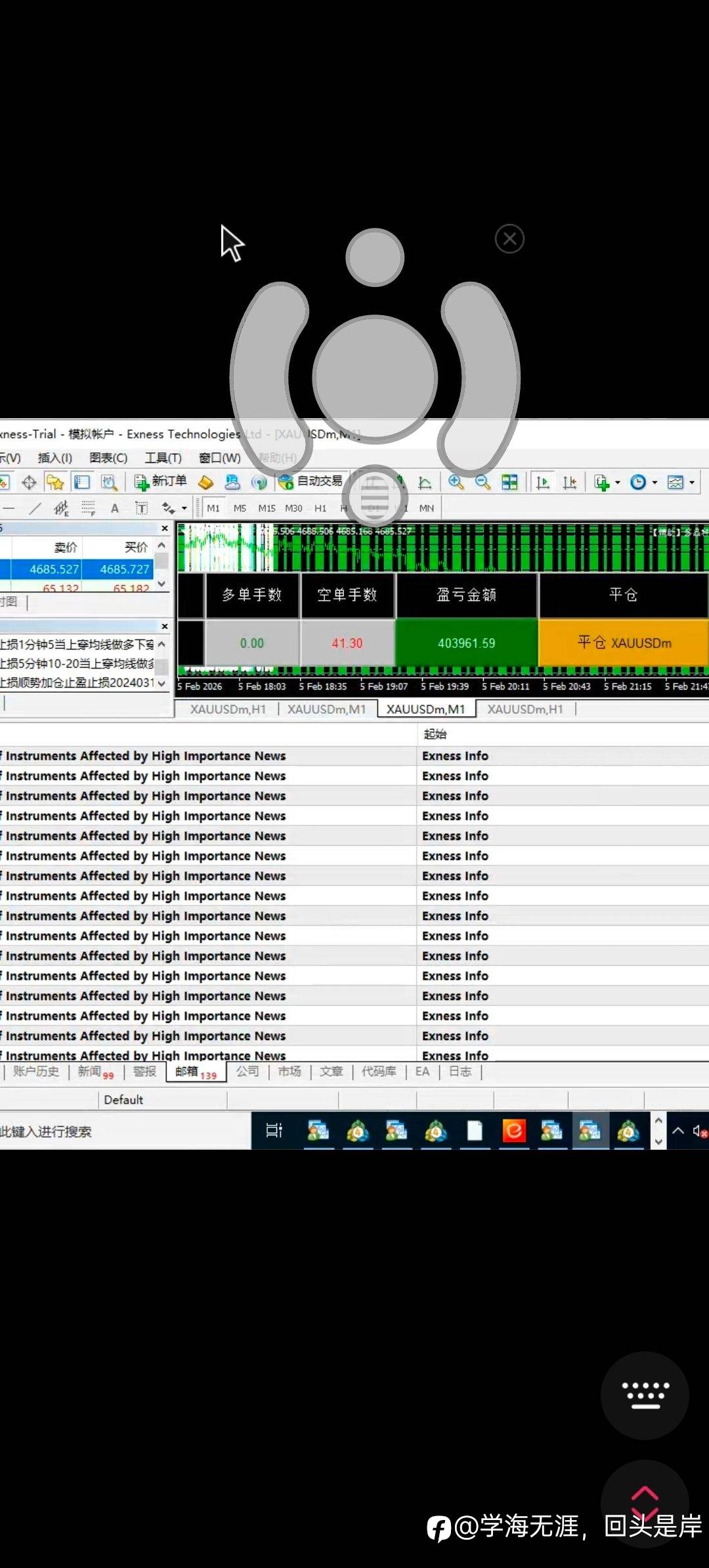This screenshot has height=1568, width=709.
Task: Open the 工具(T) menu
Action: pyautogui.click(x=163, y=458)
